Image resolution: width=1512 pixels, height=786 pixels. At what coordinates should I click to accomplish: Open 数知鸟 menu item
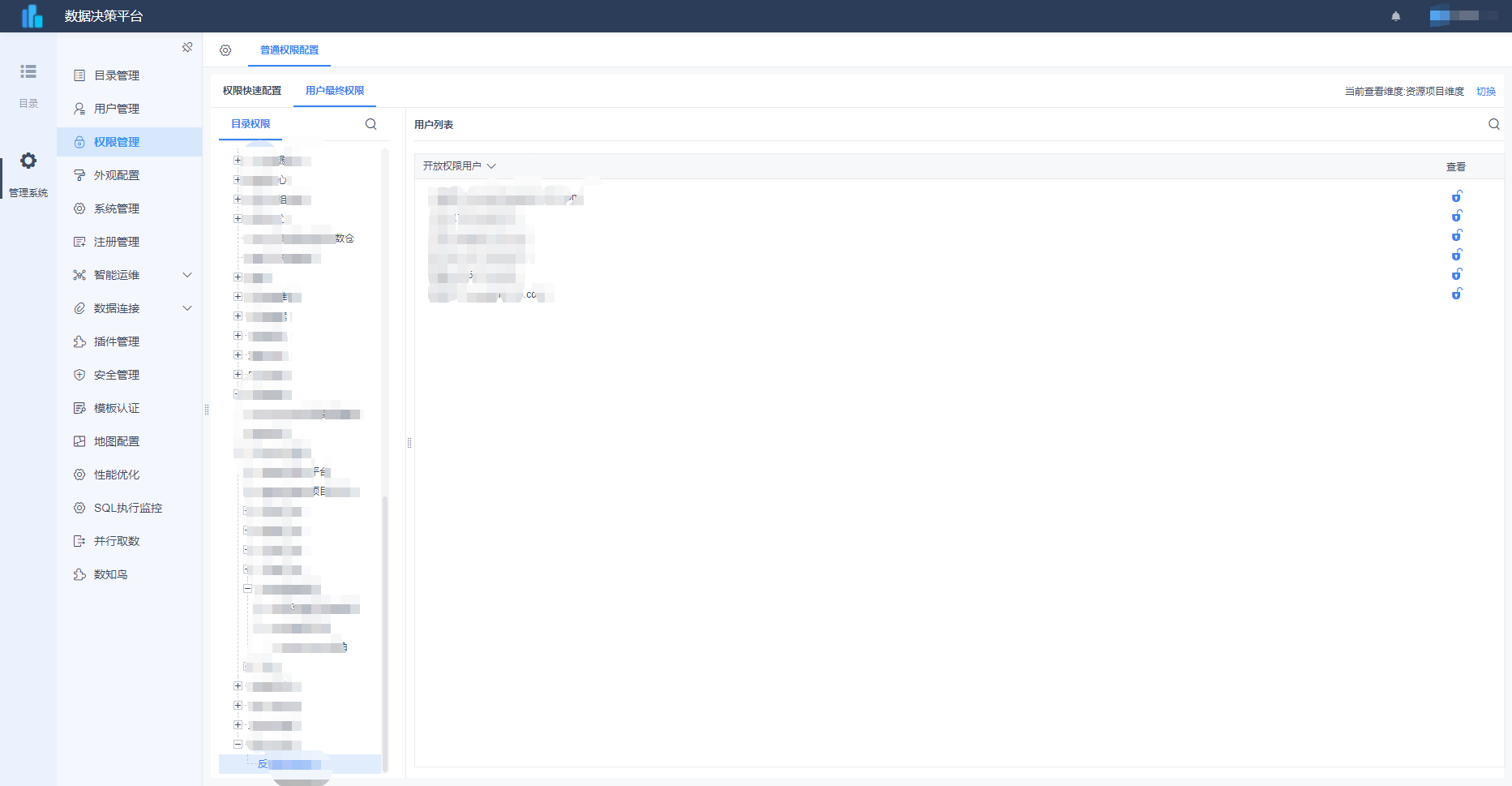[130, 574]
